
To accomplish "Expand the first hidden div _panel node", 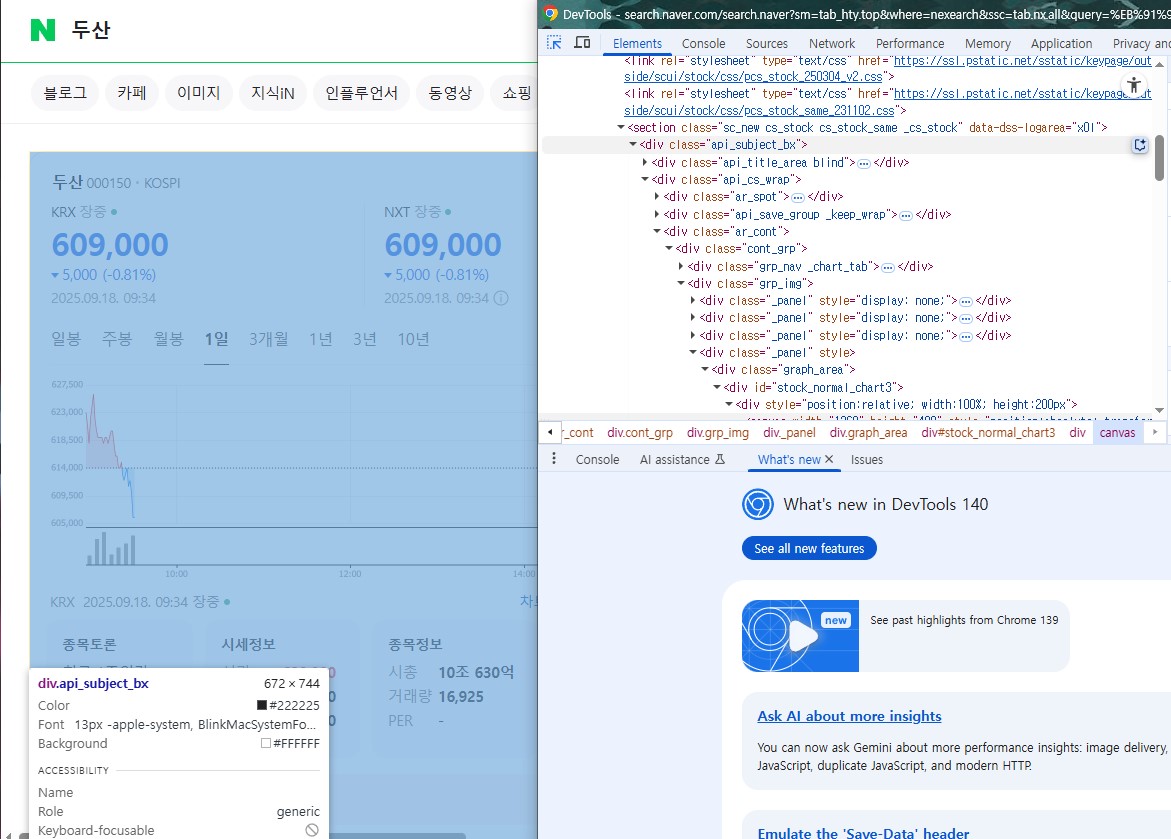I will tap(692, 300).
